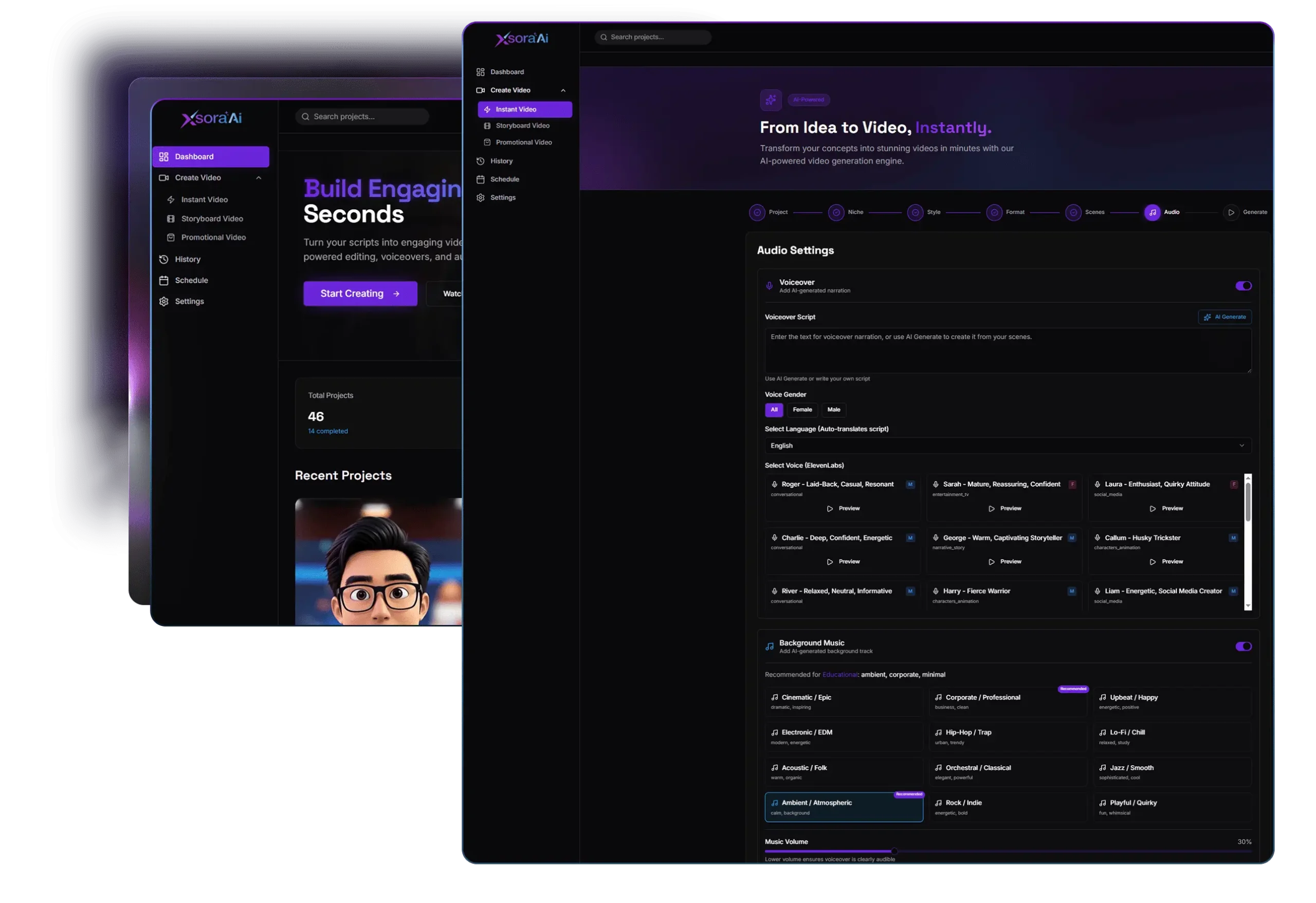Open Storyboard Video in back window sidebar

pos(212,219)
